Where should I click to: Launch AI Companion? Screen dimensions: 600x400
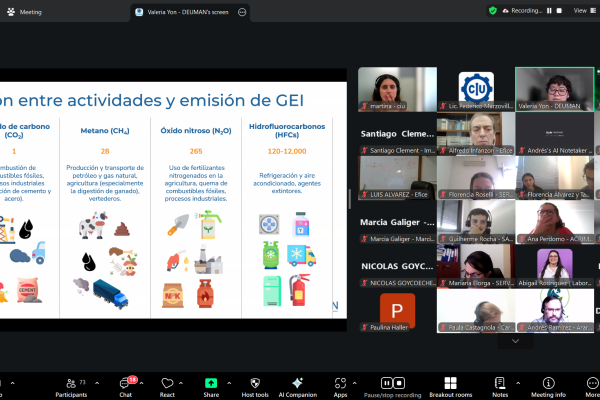tap(297, 388)
